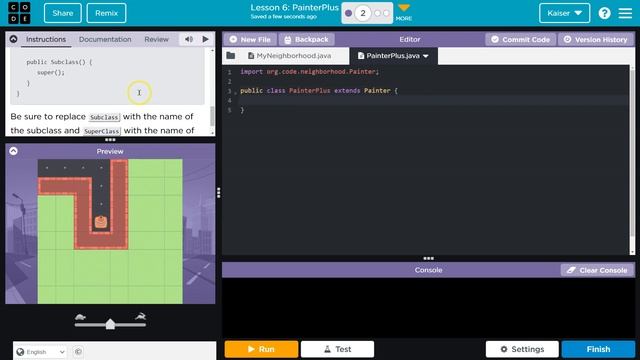Open the help question mark icon
This screenshot has height=360, width=640.
604,13
